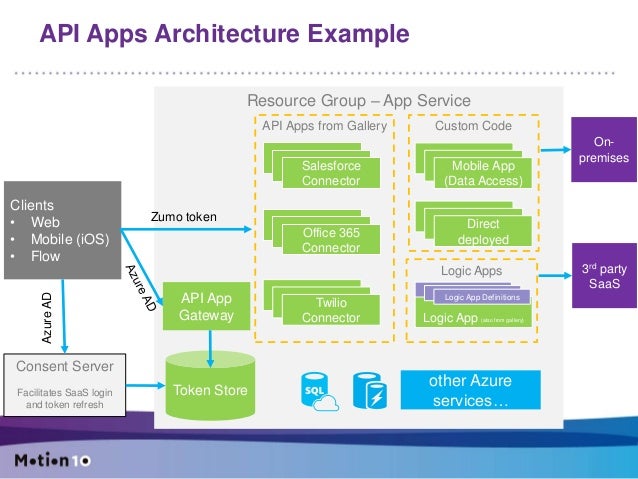The width and height of the screenshot is (638, 479).
Task: Click the storage cylinder with lightning icon
Action: (x=370, y=391)
